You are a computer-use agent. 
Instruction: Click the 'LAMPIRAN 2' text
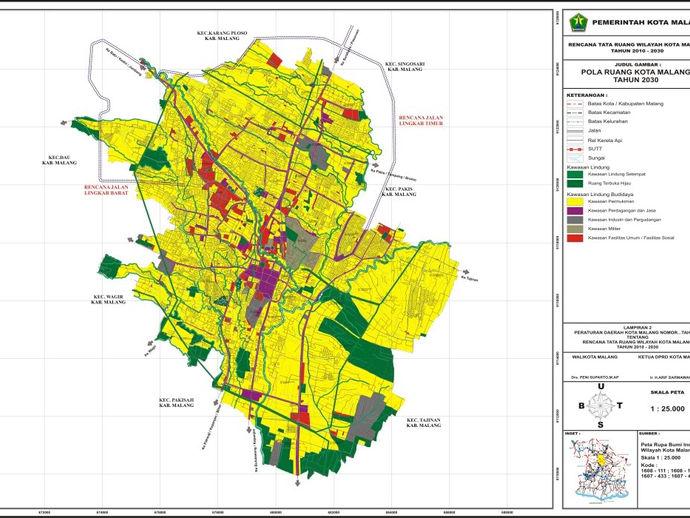tap(638, 328)
